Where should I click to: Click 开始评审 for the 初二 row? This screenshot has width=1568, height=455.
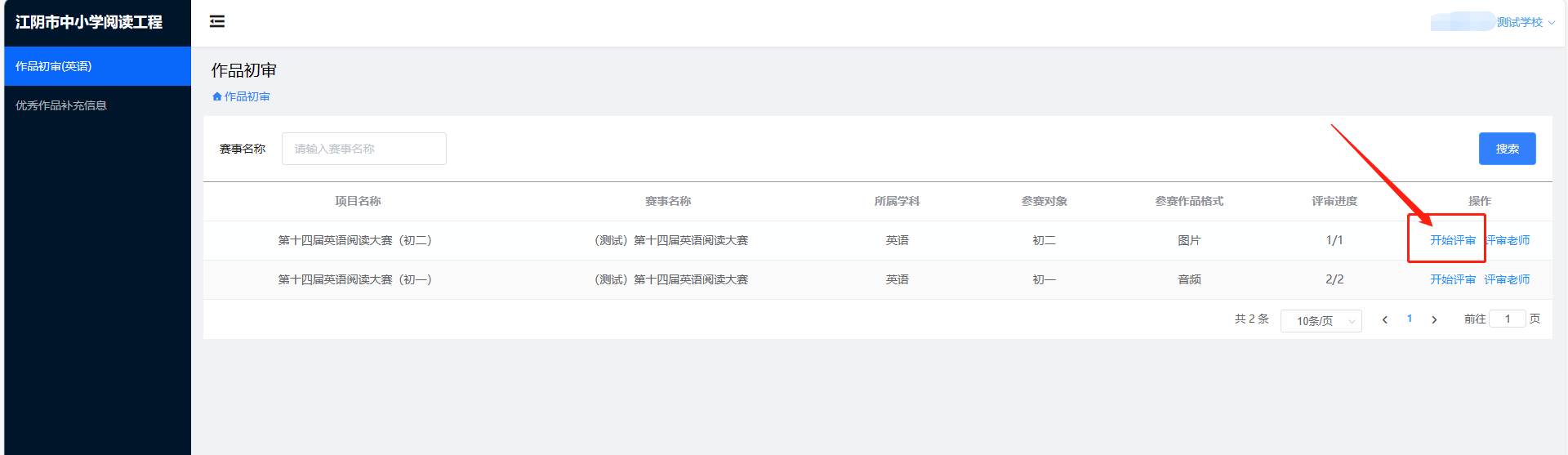[1452, 240]
